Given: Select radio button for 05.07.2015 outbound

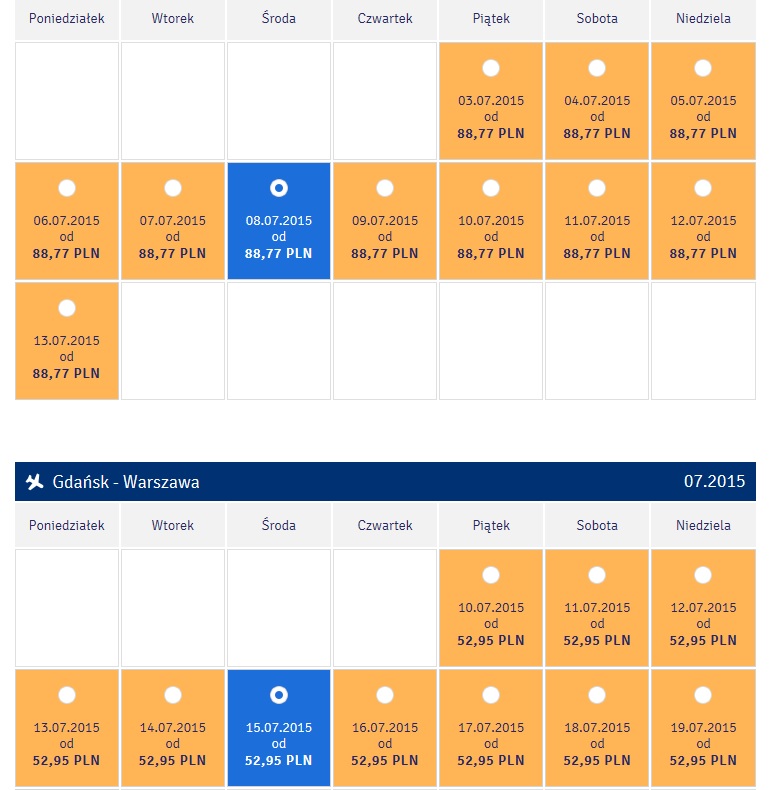Looking at the screenshot, I should click(703, 68).
